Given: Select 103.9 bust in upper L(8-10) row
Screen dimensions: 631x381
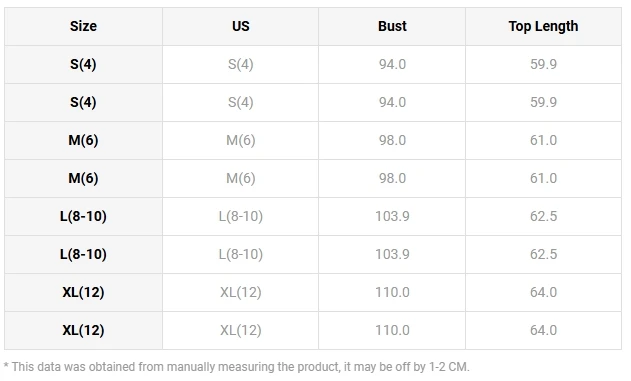Looking at the screenshot, I should pyautogui.click(x=392, y=216).
